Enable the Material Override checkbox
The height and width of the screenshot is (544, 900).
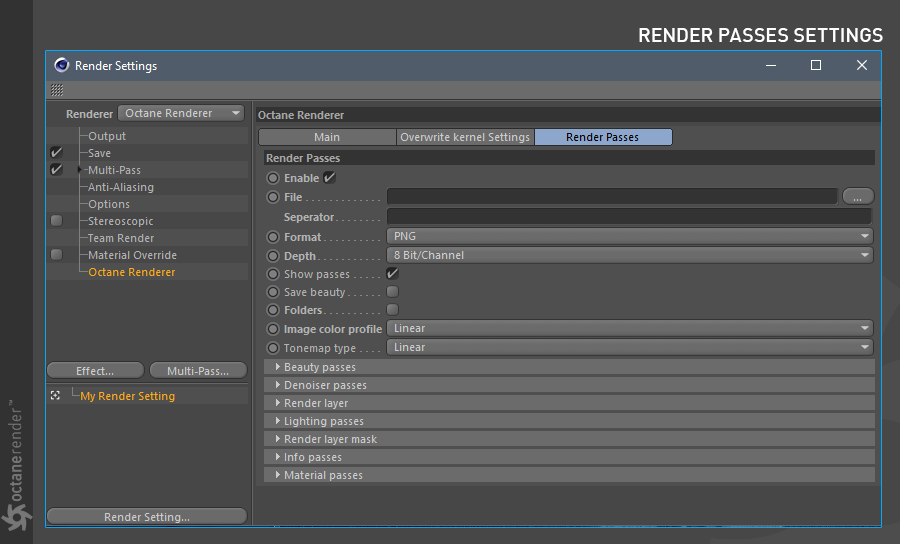(x=56, y=254)
